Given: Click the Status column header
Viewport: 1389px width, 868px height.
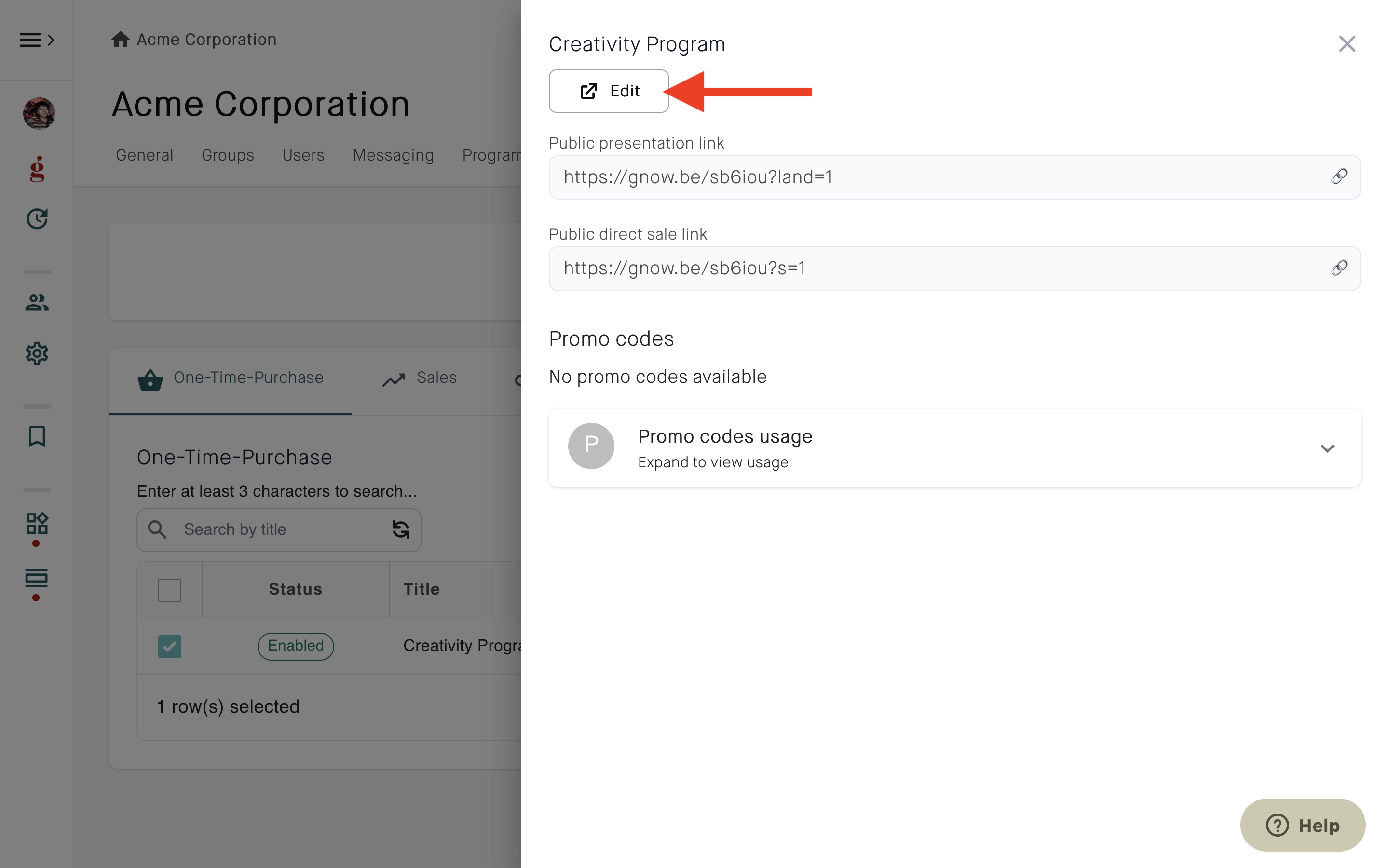Looking at the screenshot, I should point(296,589).
